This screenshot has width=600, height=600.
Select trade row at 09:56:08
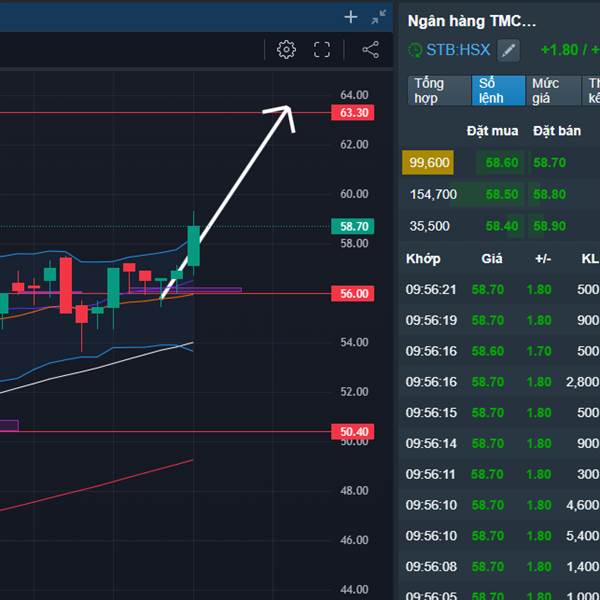coord(500,567)
